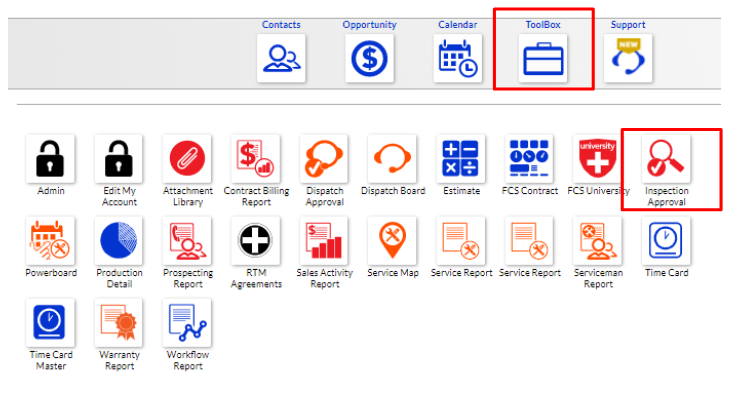
Task: Open the Edit My Account icon
Action: [118, 159]
